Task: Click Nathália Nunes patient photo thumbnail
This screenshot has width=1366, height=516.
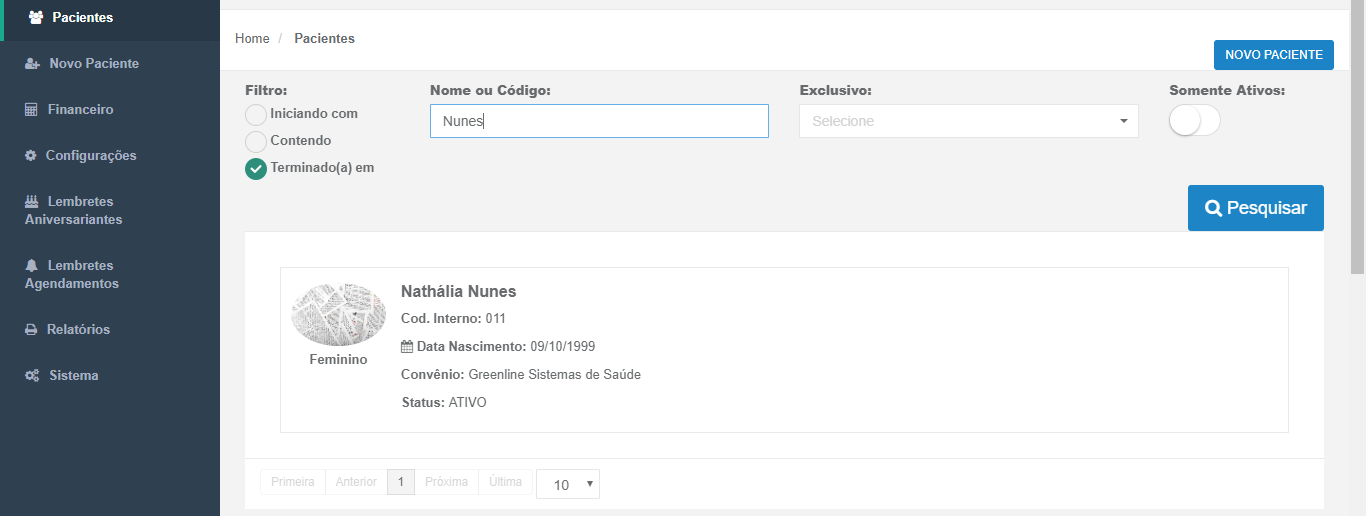Action: point(338,314)
